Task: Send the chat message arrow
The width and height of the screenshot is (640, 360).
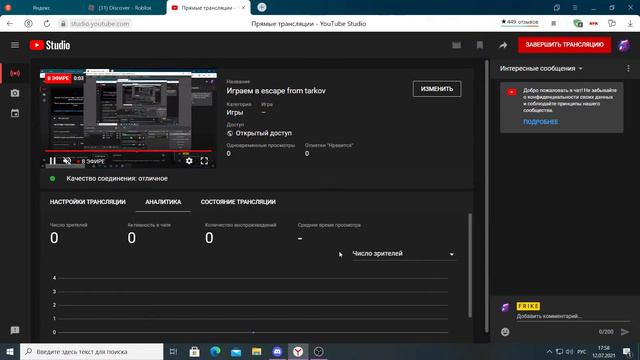Action: tap(625, 332)
